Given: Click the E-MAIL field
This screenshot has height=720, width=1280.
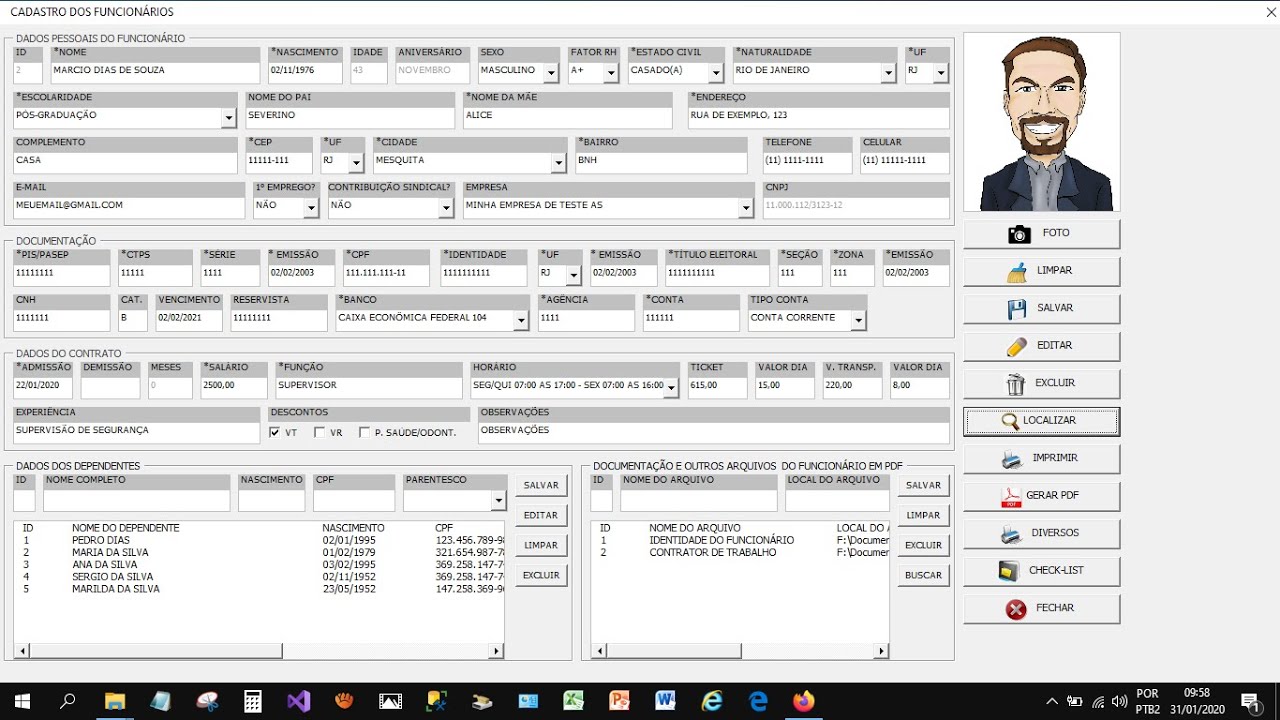Looking at the screenshot, I should 129,206.
